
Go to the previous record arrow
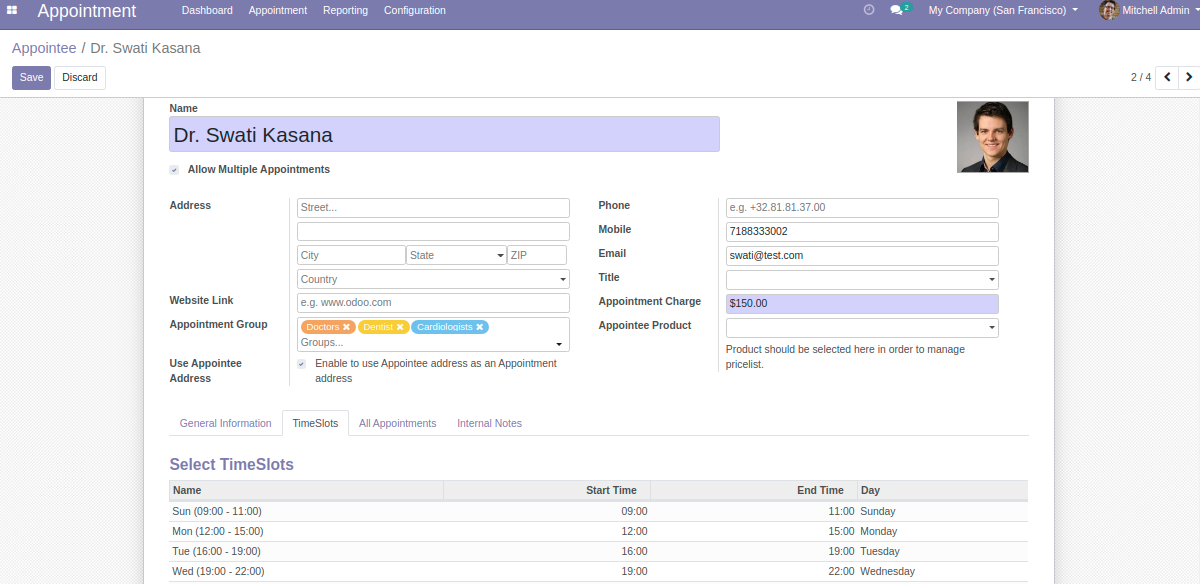(x=1167, y=77)
